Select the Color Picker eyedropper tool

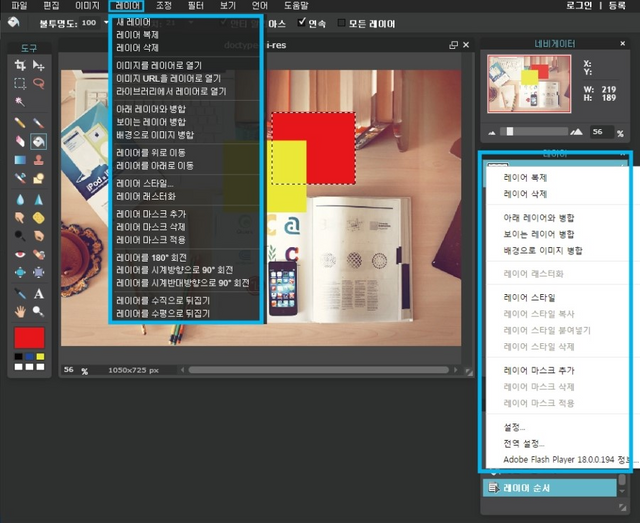[x=20, y=294]
